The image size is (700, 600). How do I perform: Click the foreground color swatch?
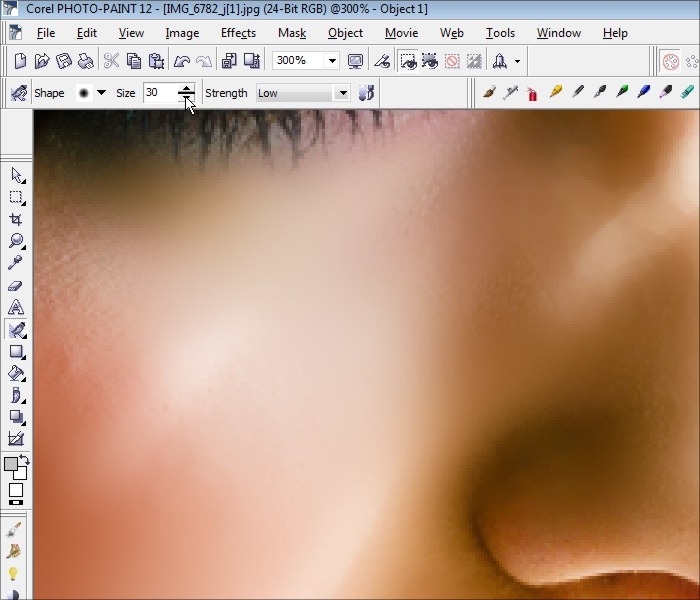(x=11, y=466)
